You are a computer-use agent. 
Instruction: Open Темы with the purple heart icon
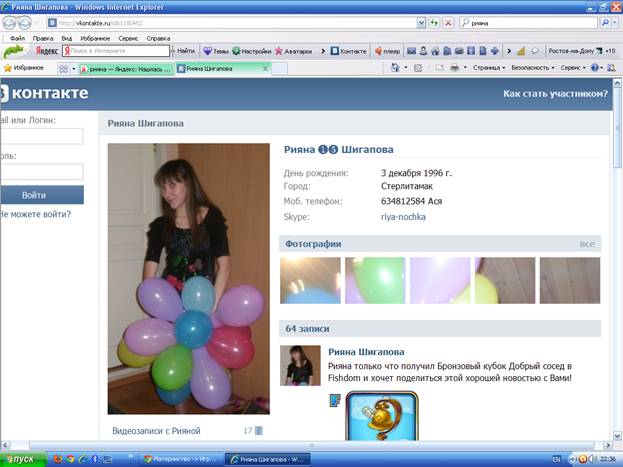pos(216,51)
